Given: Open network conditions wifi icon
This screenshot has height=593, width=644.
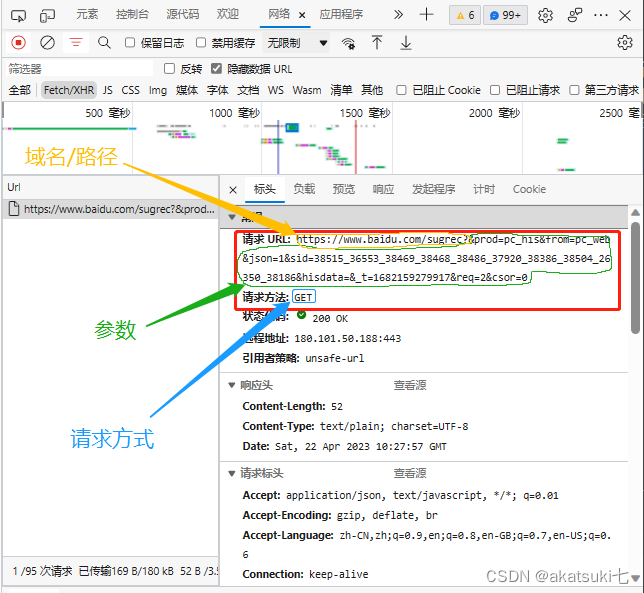Looking at the screenshot, I should [348, 43].
